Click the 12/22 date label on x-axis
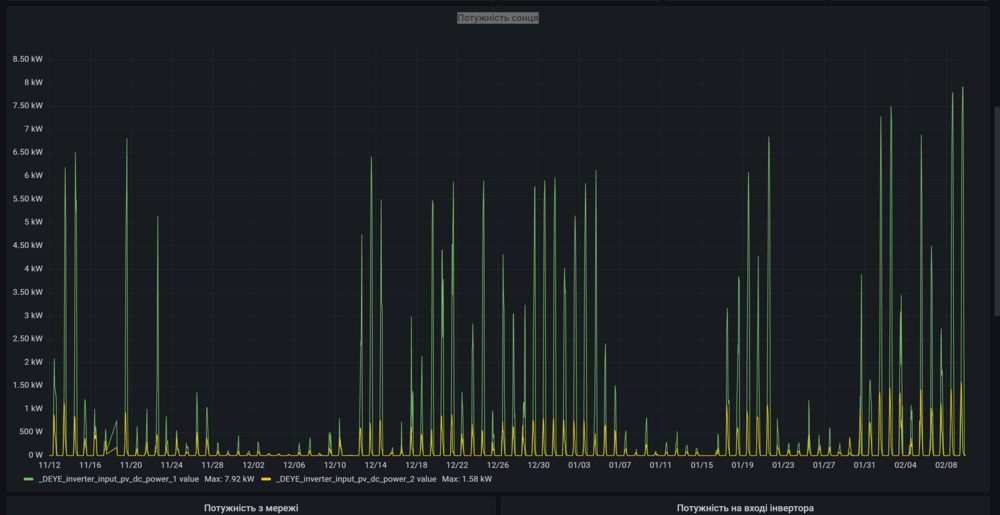This screenshot has height=515, width=1000. pyautogui.click(x=457, y=465)
